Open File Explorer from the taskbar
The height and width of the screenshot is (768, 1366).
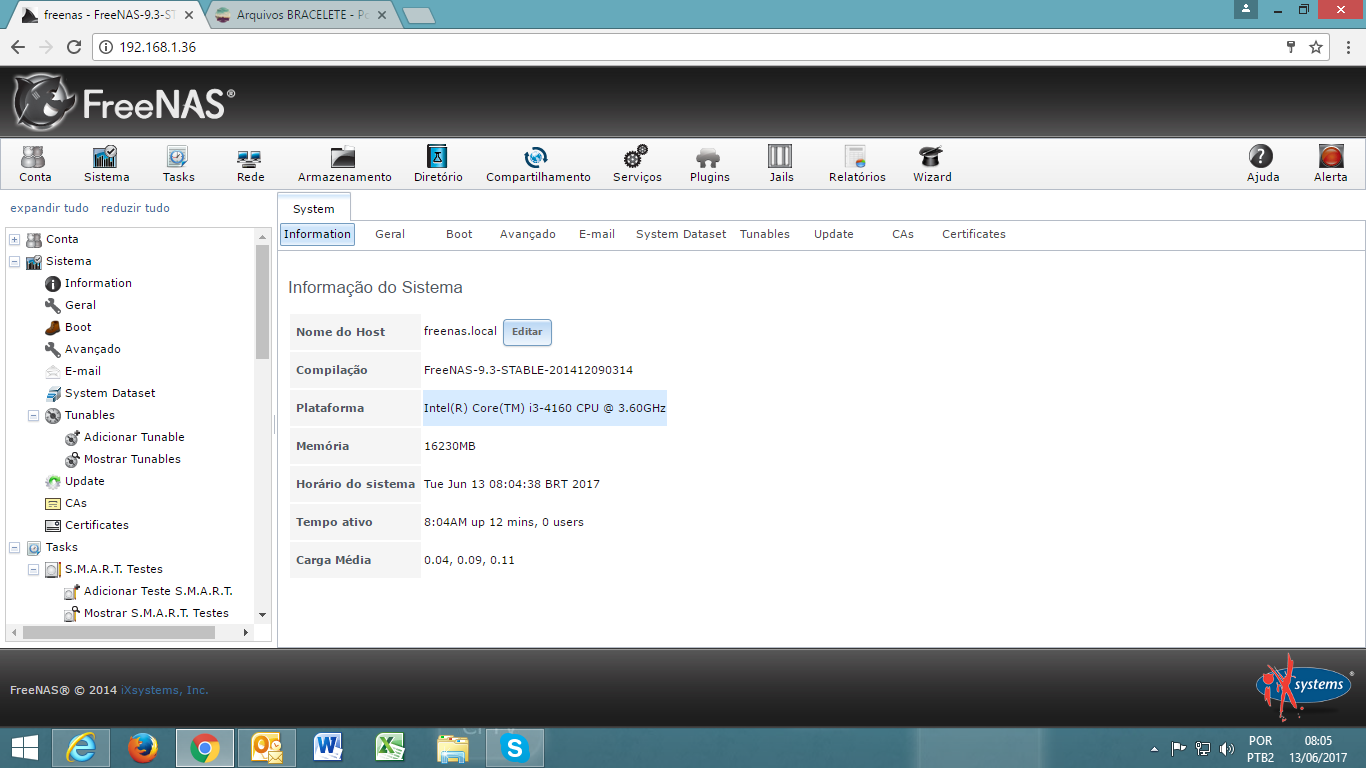[x=452, y=747]
